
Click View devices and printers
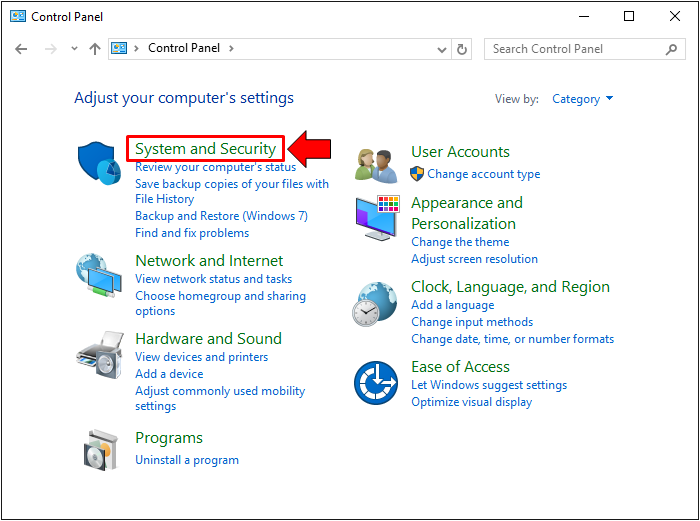pos(202,357)
